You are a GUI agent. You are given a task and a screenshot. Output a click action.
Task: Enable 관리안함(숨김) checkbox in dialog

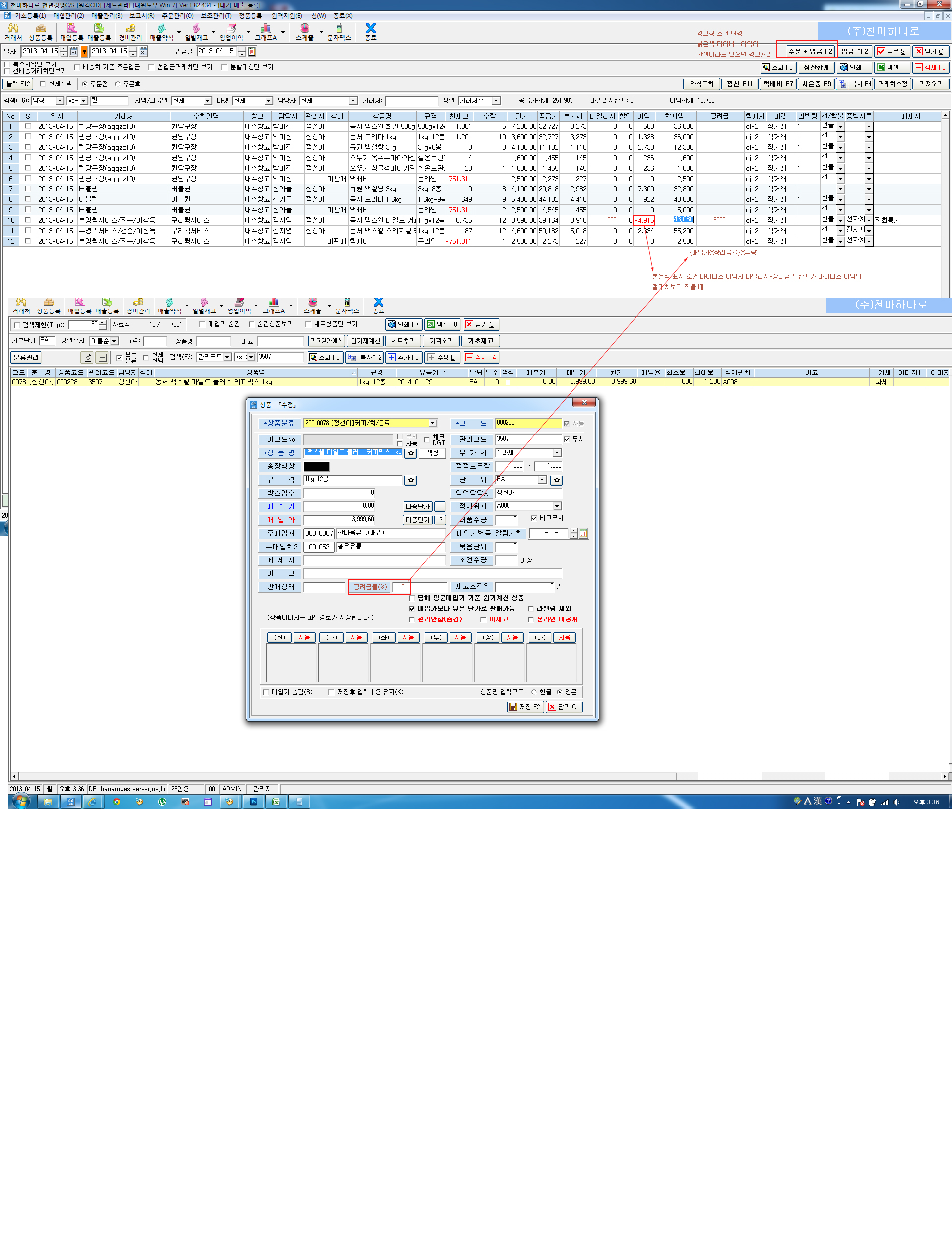[x=411, y=619]
